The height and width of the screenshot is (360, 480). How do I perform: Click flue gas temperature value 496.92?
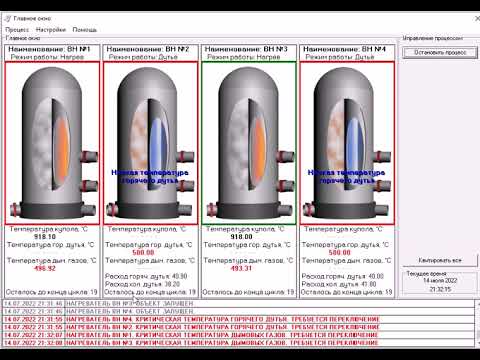tap(45, 268)
